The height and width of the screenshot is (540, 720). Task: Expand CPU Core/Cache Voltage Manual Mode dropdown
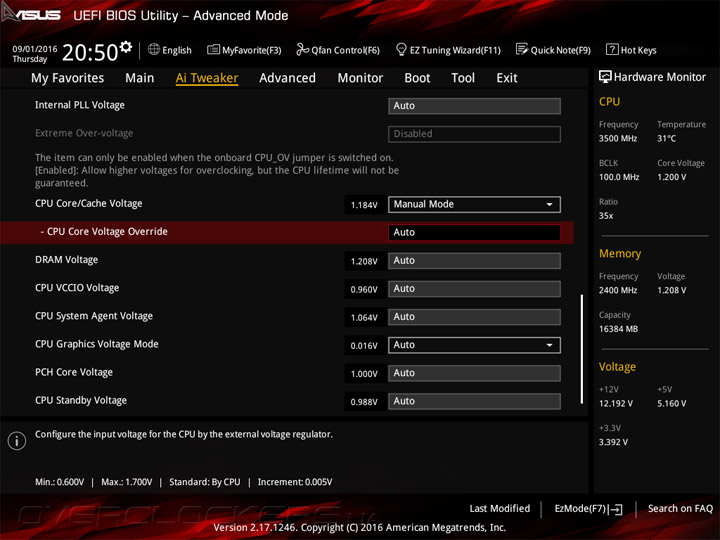(474, 204)
